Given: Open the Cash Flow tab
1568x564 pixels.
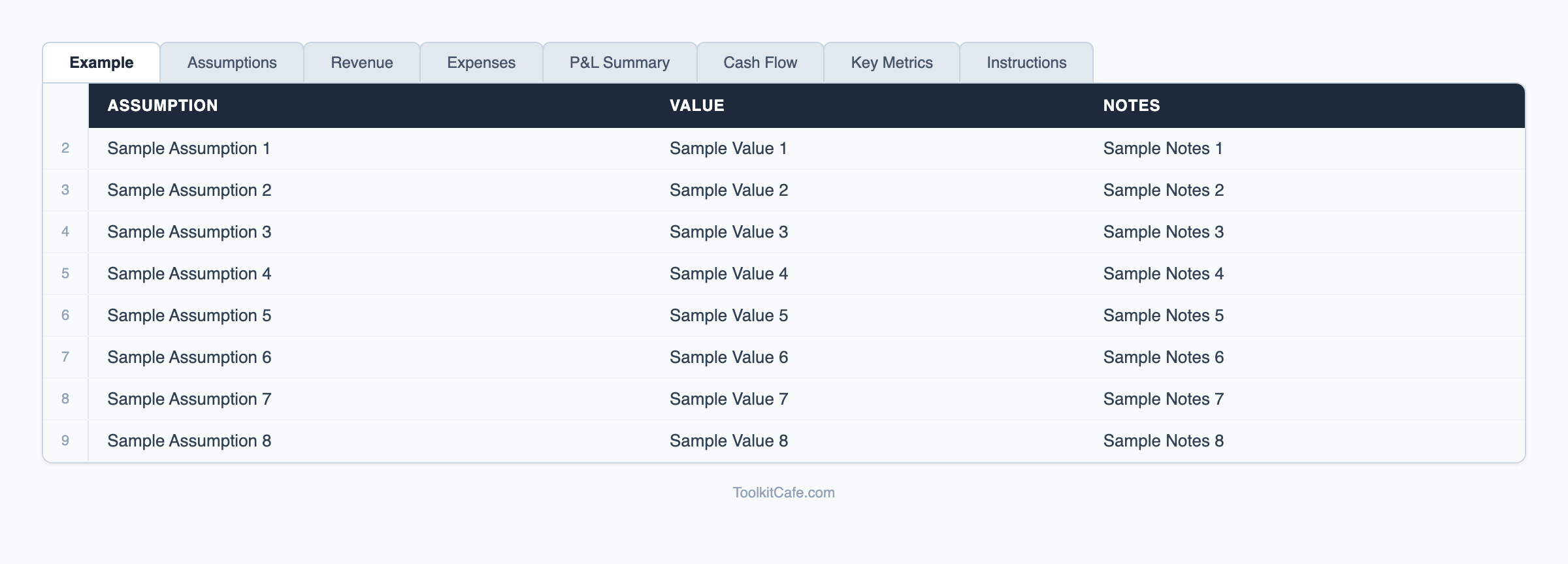Looking at the screenshot, I should 760,63.
